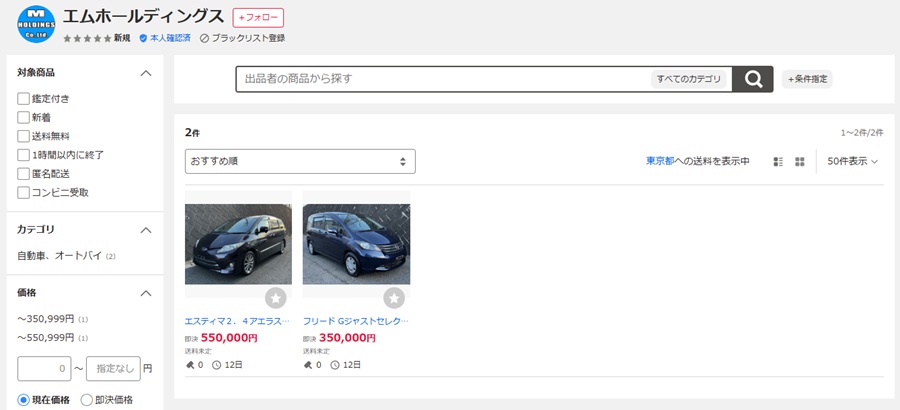Select 自動車、オートバイ category
The image size is (900, 410).
point(59,256)
